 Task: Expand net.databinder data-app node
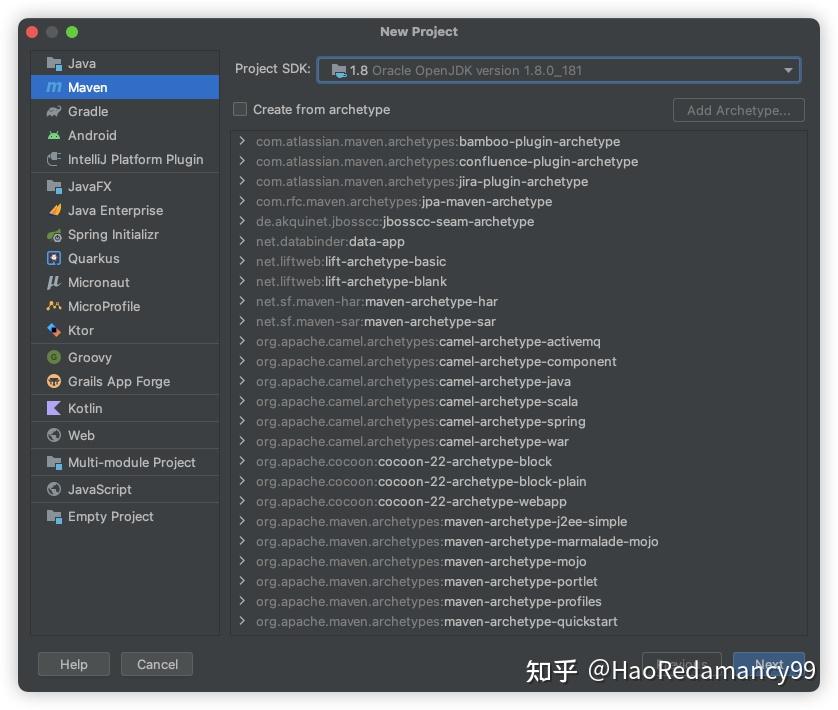[x=243, y=241]
